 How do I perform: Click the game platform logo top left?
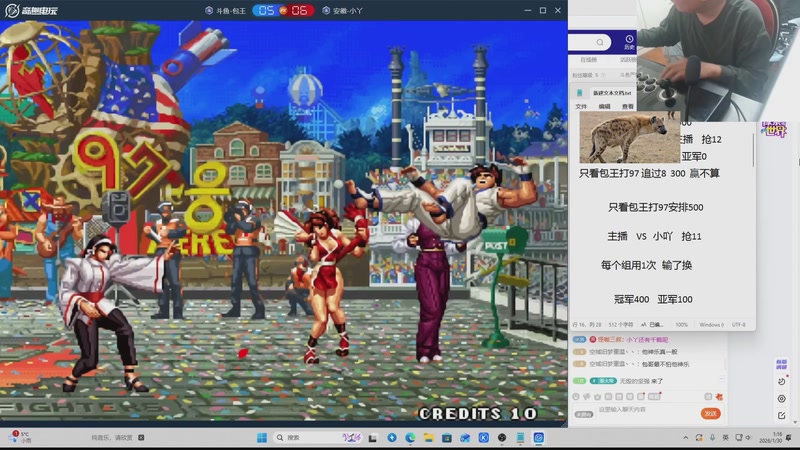pyautogui.click(x=32, y=10)
